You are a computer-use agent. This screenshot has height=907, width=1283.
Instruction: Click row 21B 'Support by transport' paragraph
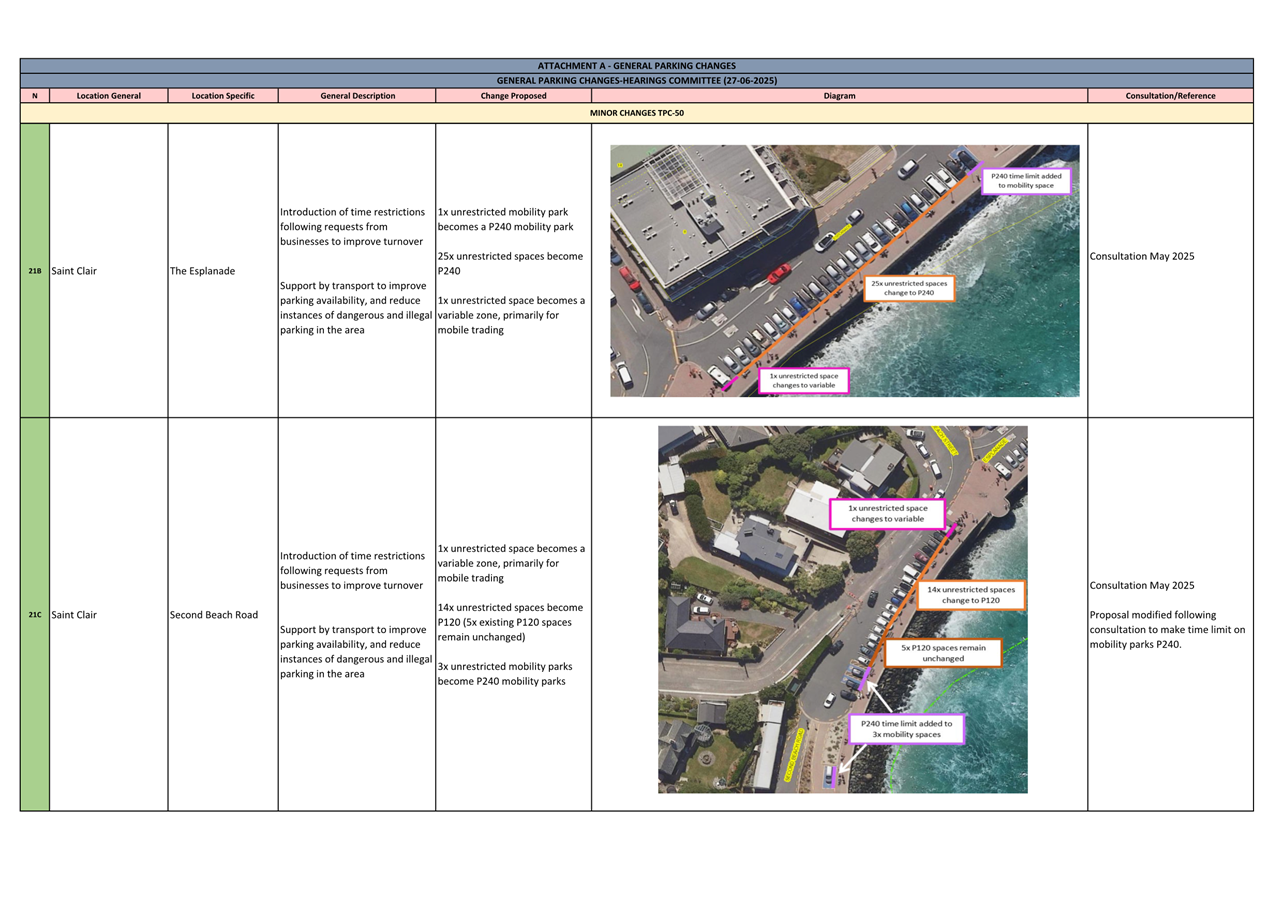(356, 308)
